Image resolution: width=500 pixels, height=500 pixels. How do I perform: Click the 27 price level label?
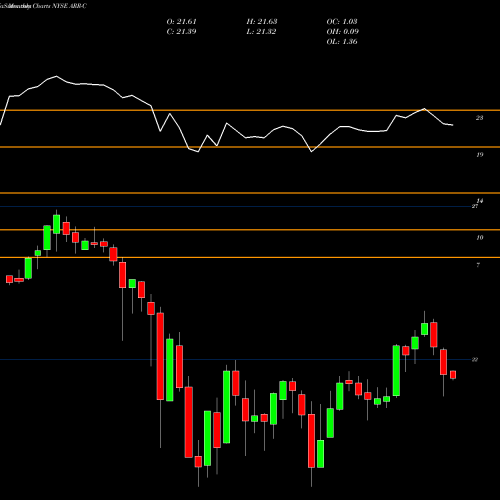click(x=475, y=206)
